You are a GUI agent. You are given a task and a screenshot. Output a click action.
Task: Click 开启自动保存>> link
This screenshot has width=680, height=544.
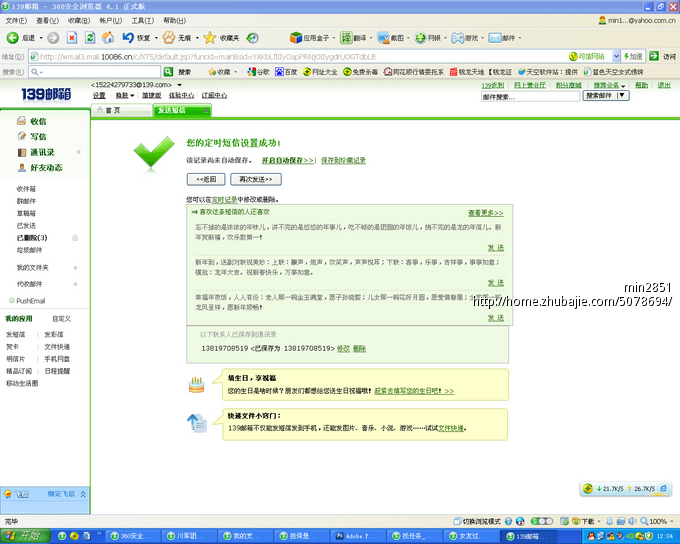(288, 161)
